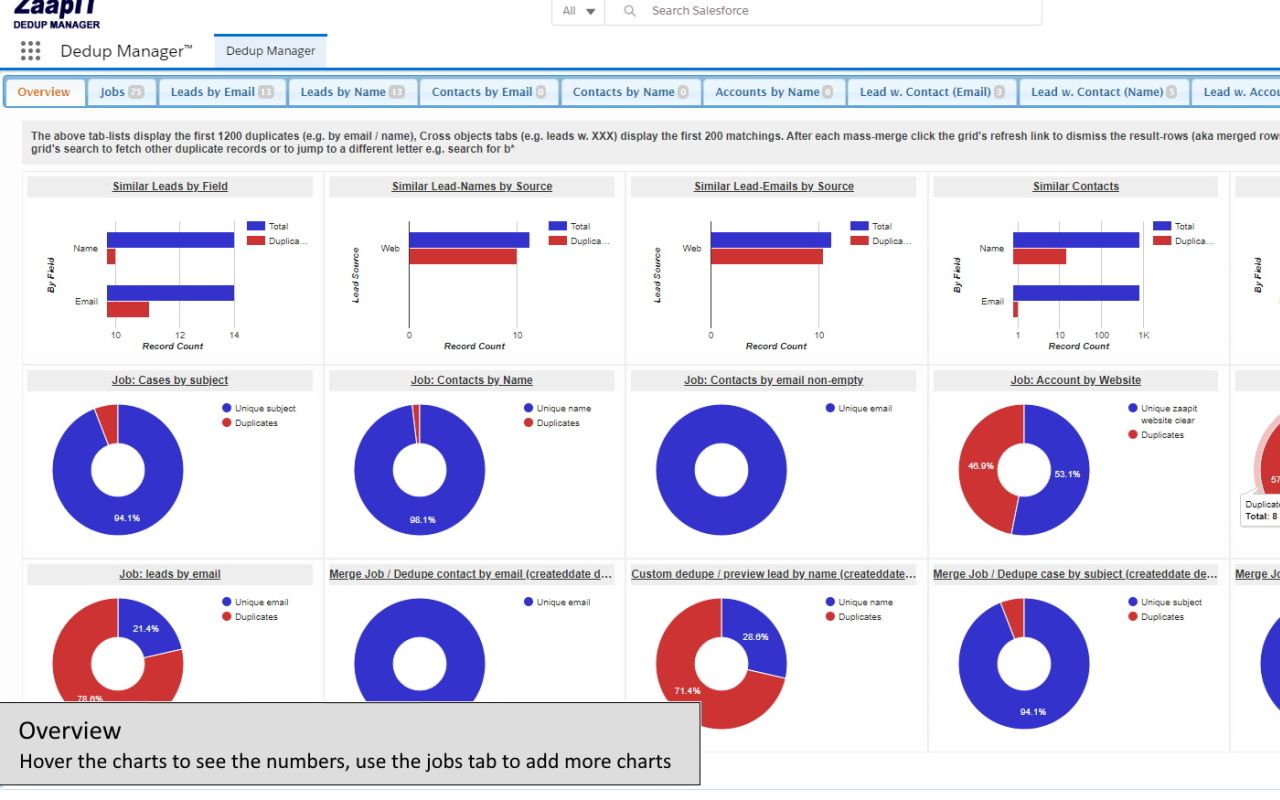Screen dimensions: 1280x800
Task: Open Job: Account by Website link
Action: click(x=1075, y=380)
